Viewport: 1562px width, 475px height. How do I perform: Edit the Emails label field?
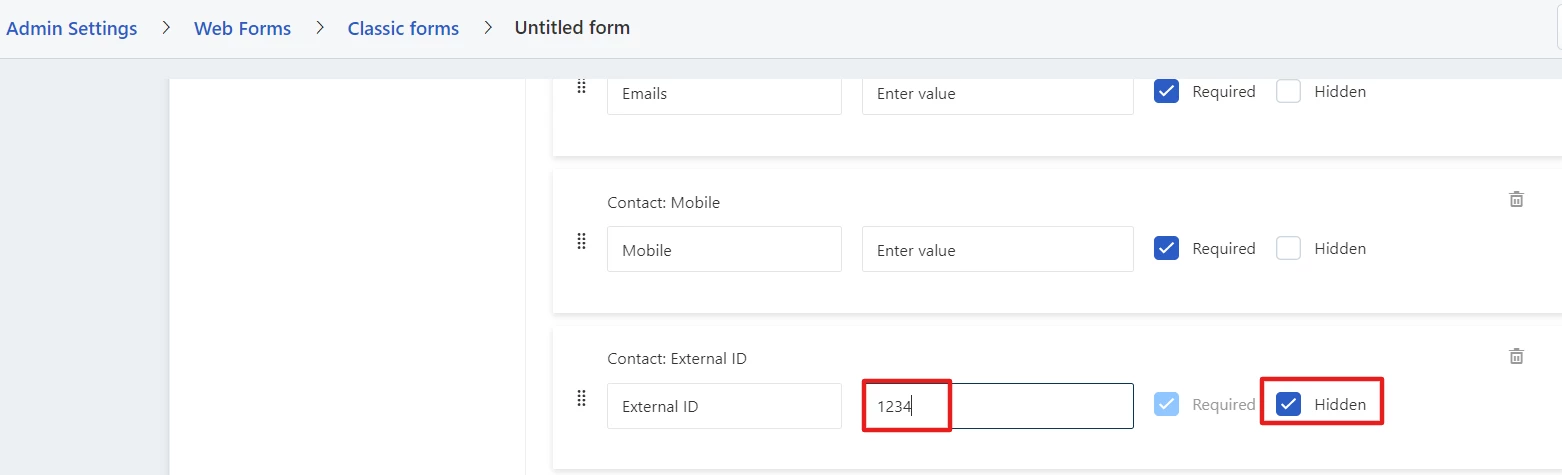(x=724, y=94)
